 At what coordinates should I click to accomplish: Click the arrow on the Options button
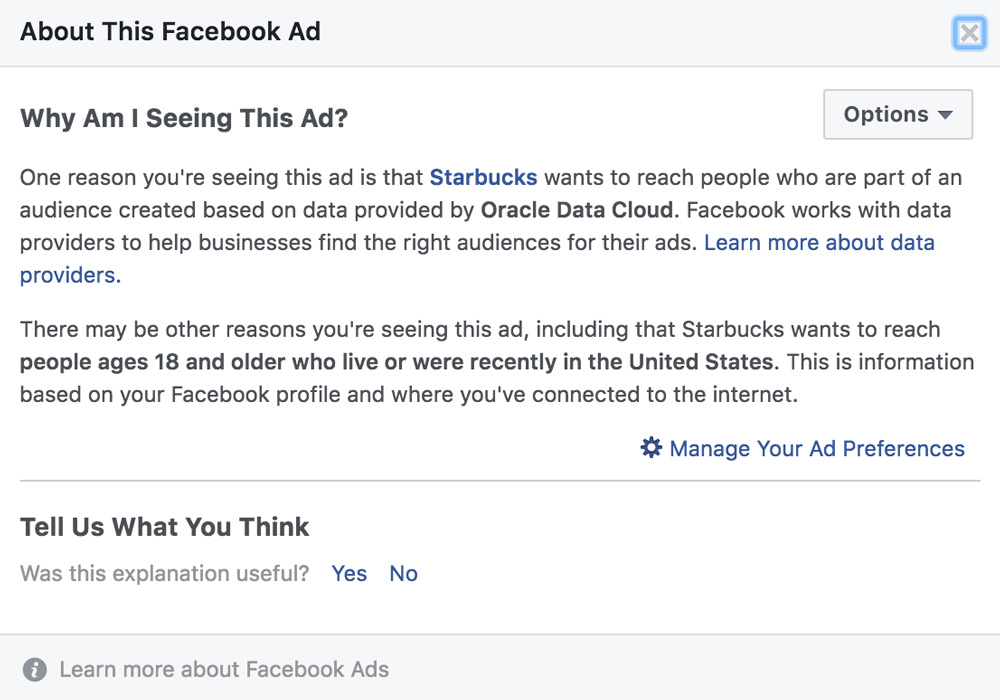point(945,115)
